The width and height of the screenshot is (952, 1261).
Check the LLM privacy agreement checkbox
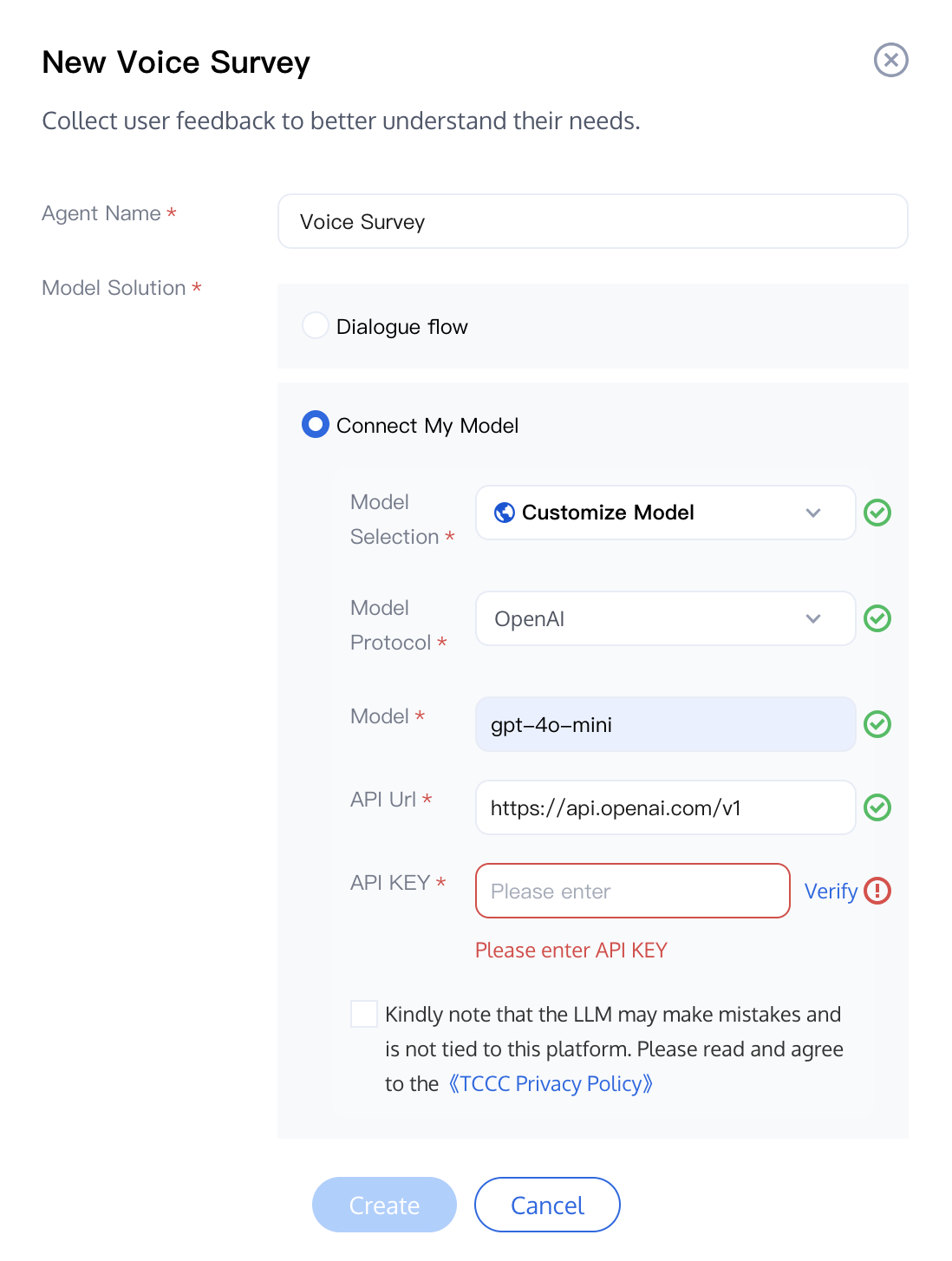(364, 1014)
